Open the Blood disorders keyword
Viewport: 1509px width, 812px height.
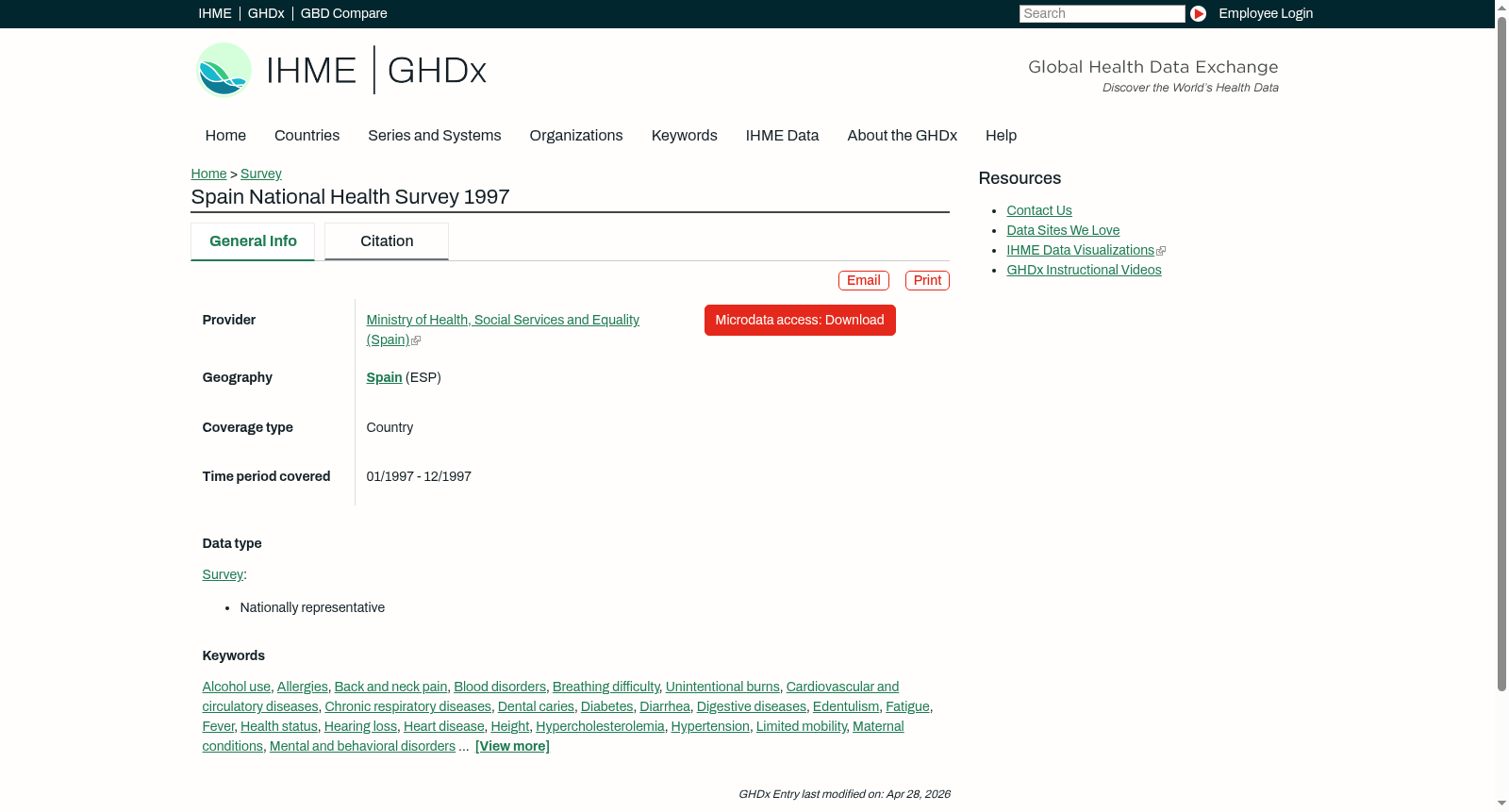click(x=500, y=688)
